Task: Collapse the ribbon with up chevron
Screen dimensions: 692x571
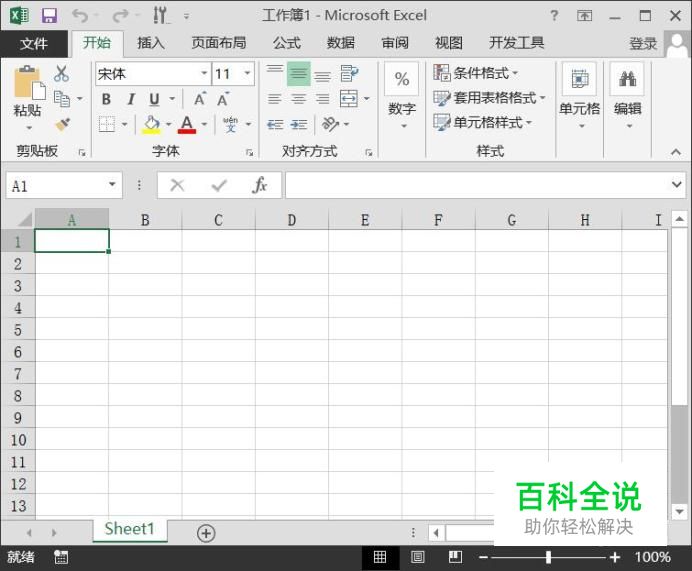Action: click(676, 152)
